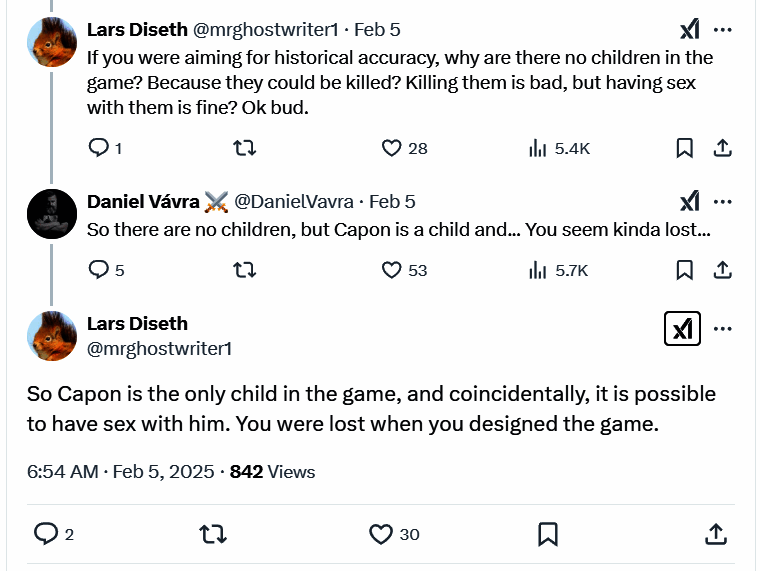
Task: Repost Daniel Vávra's tweet
Action: click(244, 270)
